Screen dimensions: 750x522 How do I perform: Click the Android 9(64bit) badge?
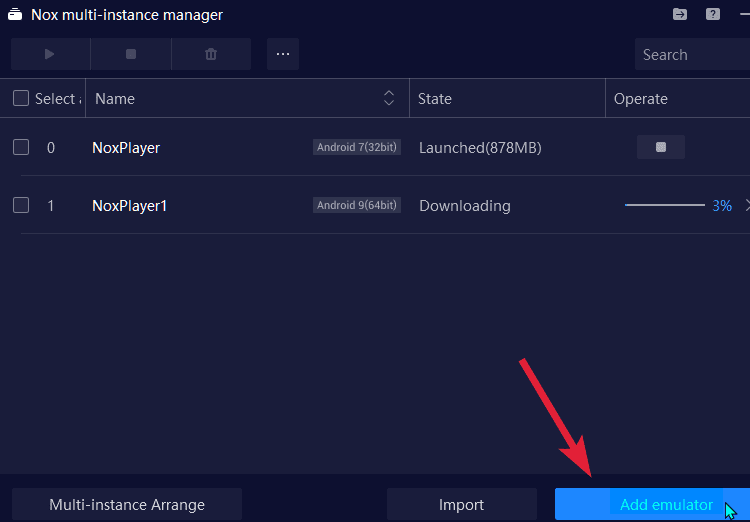357,205
